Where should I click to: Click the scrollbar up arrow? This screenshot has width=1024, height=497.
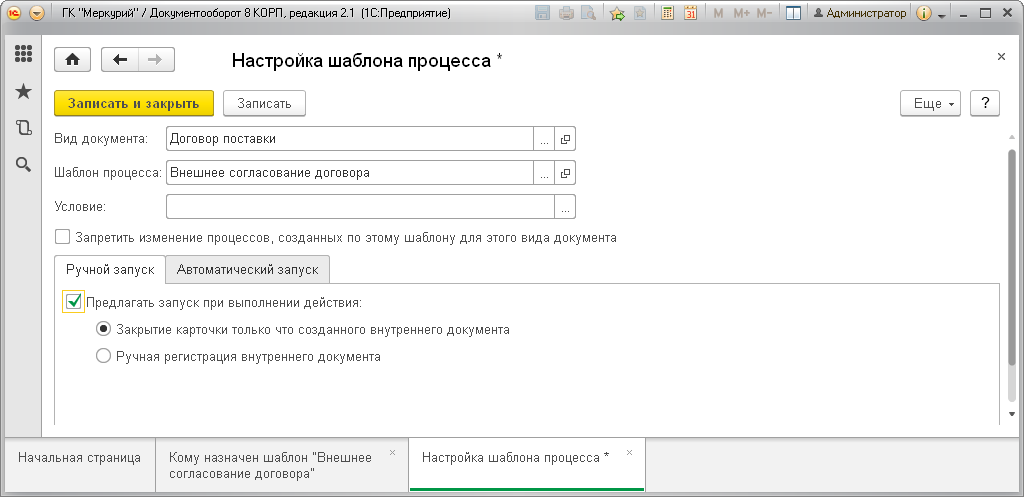(x=1012, y=136)
